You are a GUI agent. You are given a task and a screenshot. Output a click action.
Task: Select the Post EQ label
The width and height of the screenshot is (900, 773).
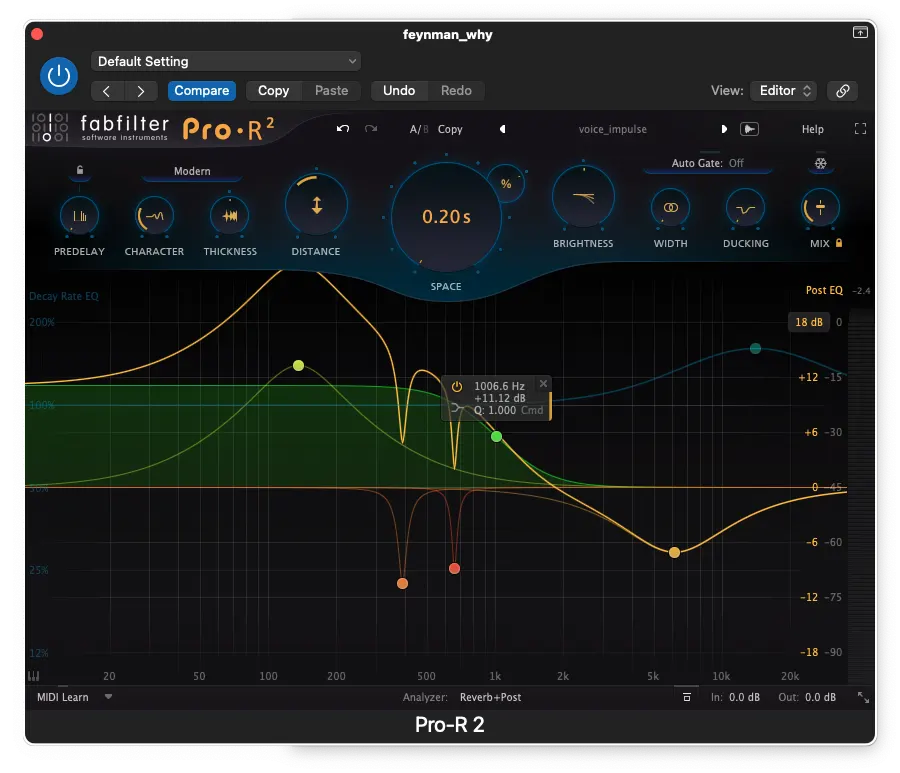point(824,290)
